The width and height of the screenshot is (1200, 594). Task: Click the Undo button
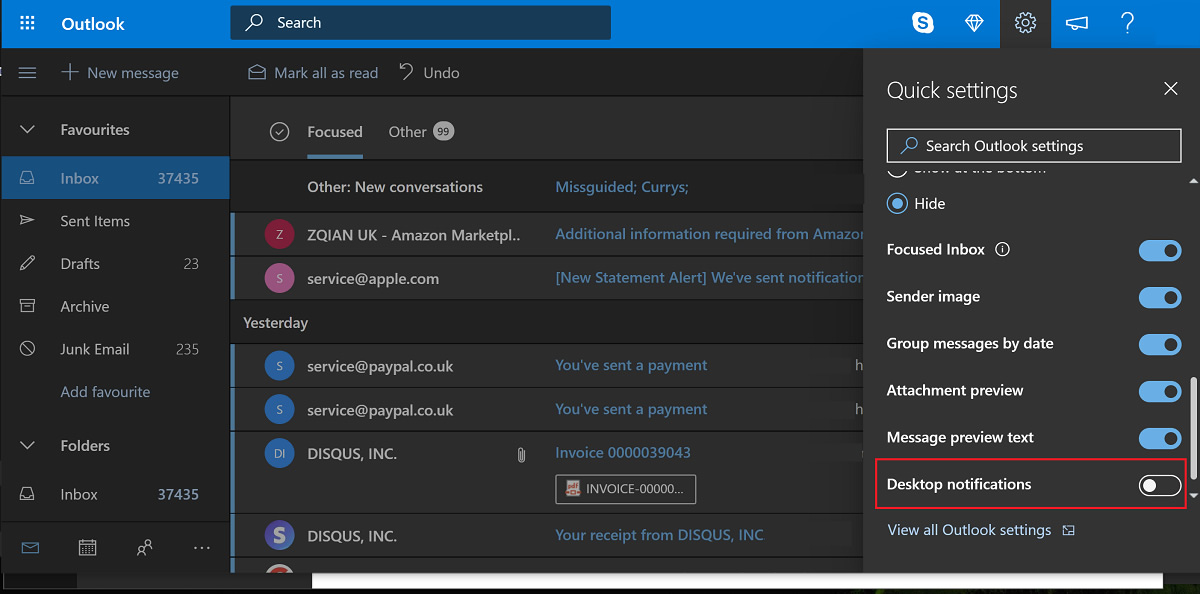click(429, 72)
